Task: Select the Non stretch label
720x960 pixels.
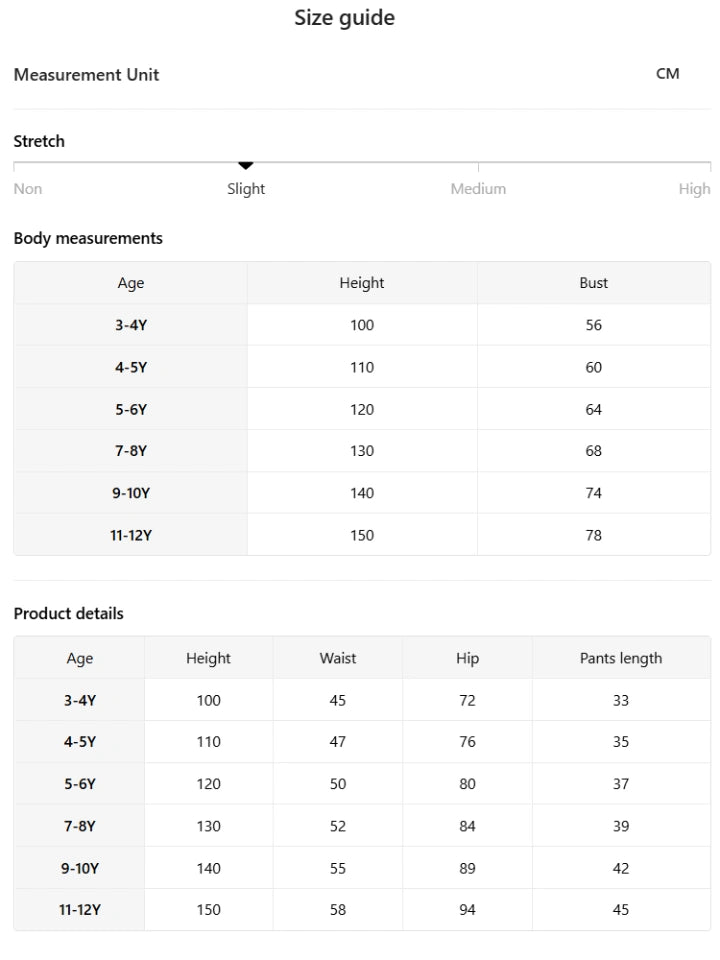Action: pos(28,189)
